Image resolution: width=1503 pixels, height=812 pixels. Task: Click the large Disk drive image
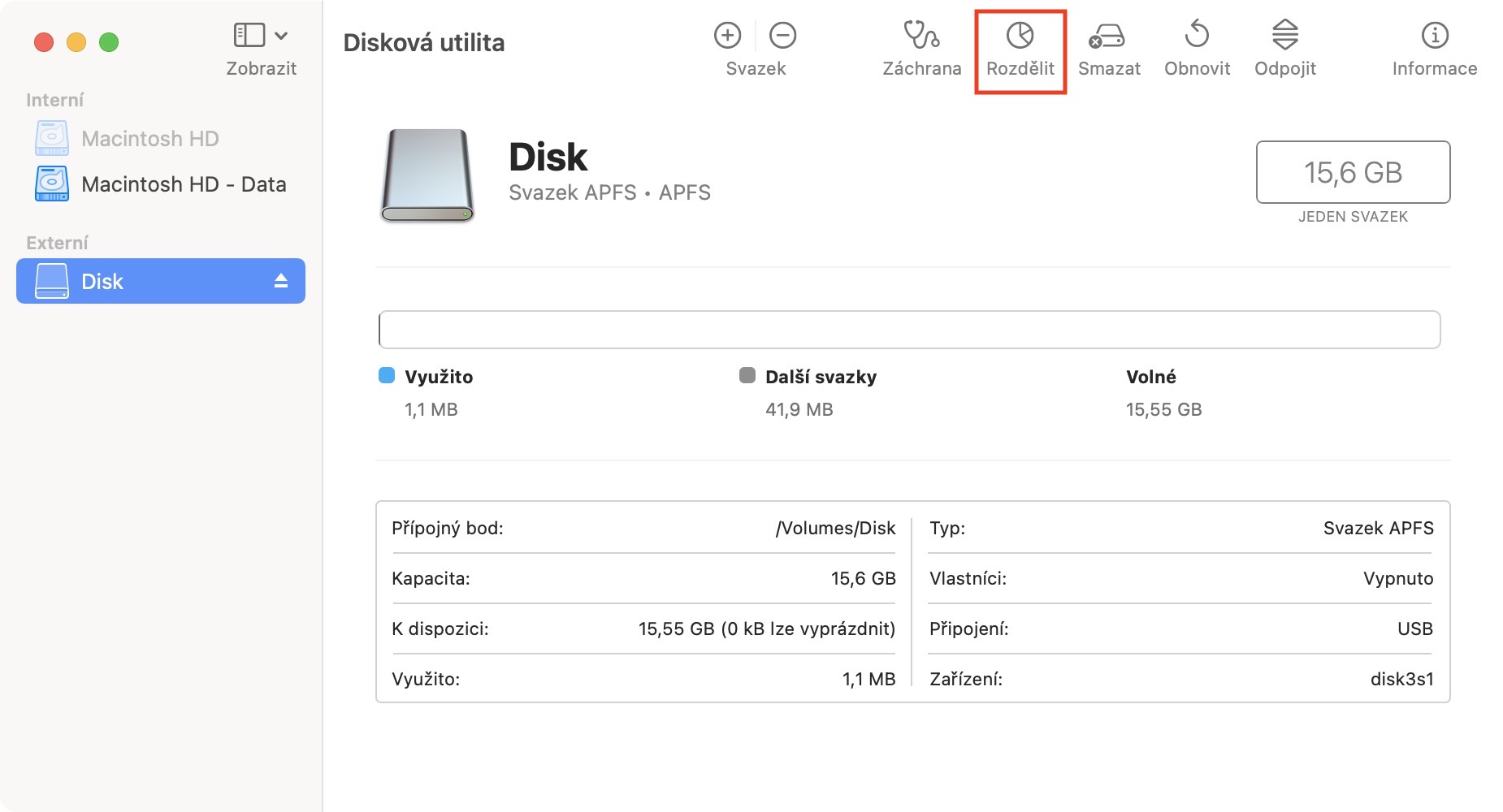(427, 175)
